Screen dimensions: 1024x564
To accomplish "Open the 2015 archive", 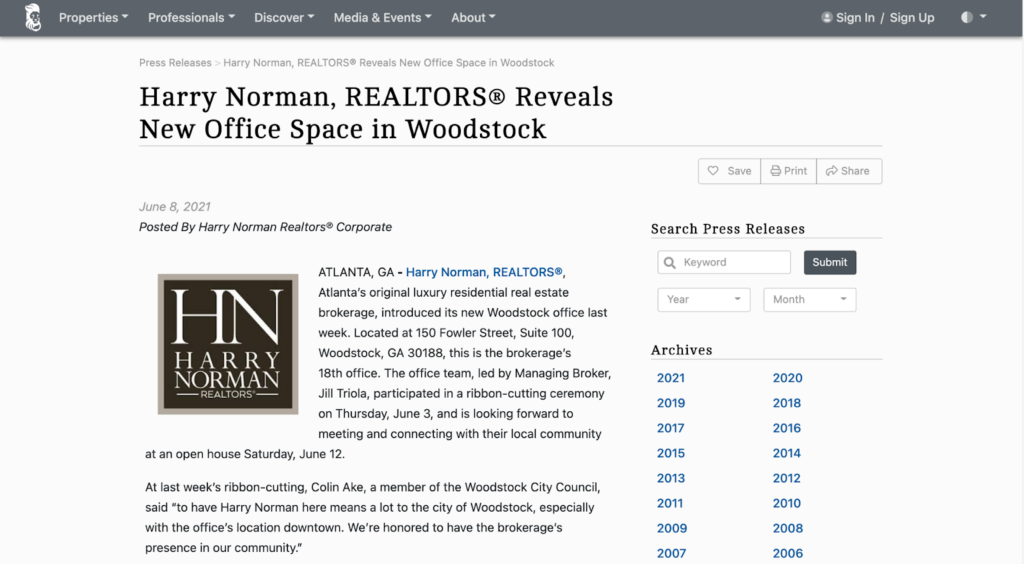I will coord(671,453).
